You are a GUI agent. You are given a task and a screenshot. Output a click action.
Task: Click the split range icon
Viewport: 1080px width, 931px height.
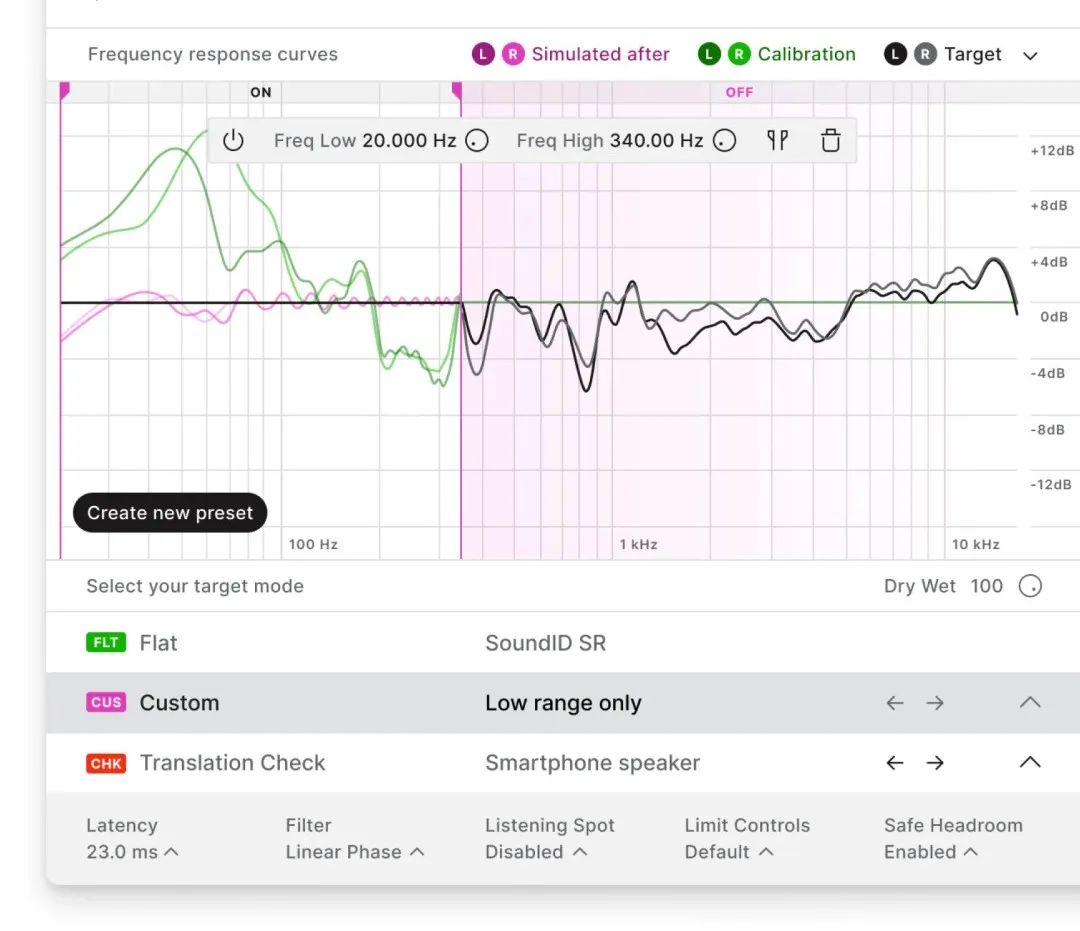pos(777,141)
